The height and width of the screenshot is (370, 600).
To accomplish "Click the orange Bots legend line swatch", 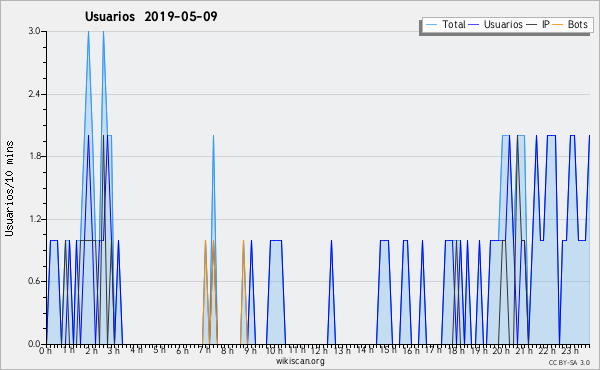I will [558, 24].
